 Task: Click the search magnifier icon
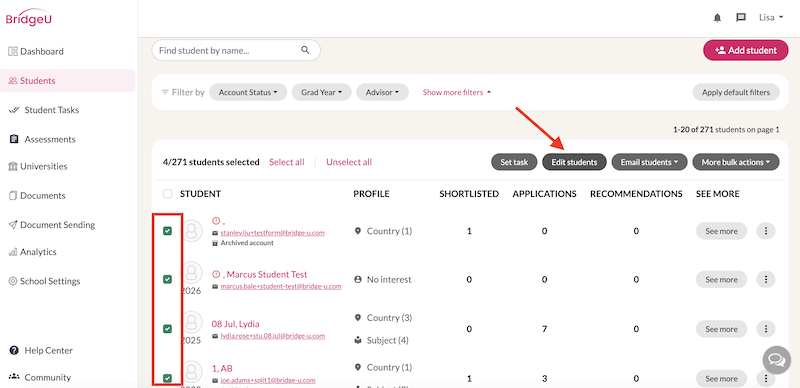tap(305, 50)
